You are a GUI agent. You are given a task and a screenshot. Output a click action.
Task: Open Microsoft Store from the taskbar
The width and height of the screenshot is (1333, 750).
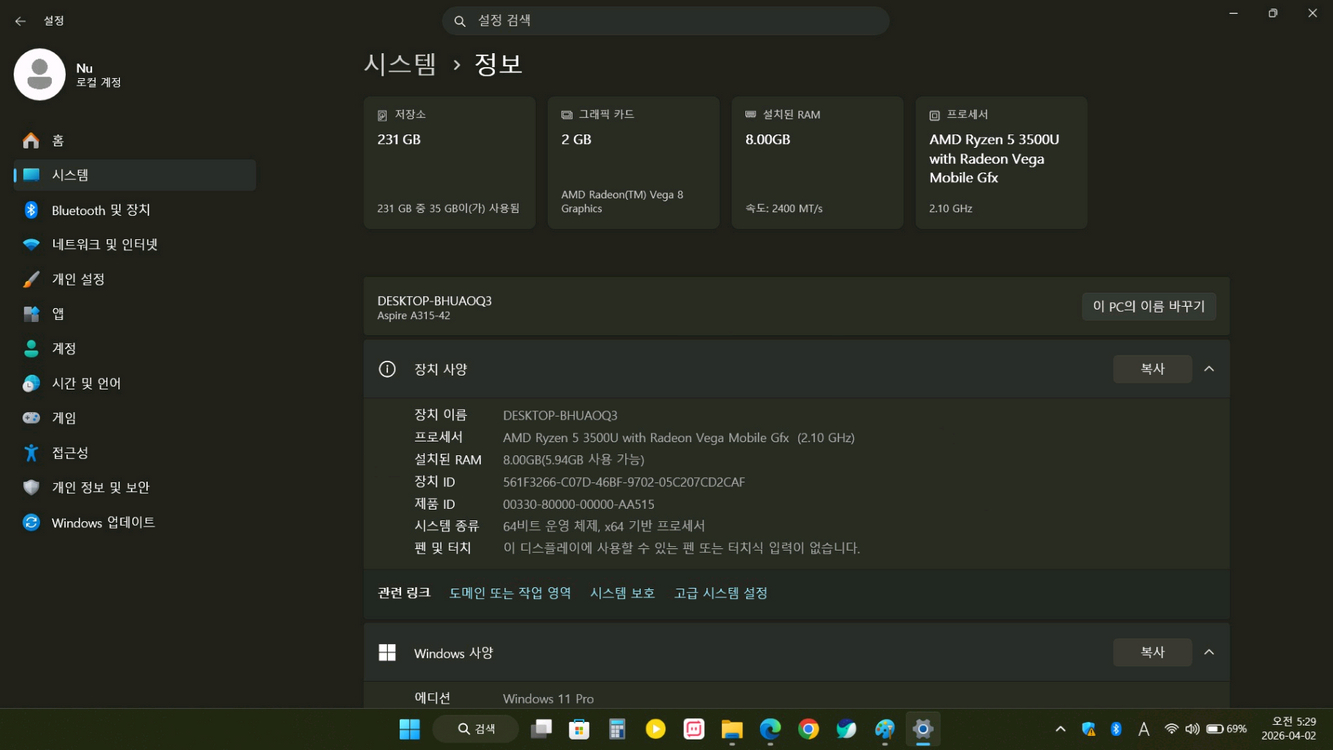pos(579,729)
